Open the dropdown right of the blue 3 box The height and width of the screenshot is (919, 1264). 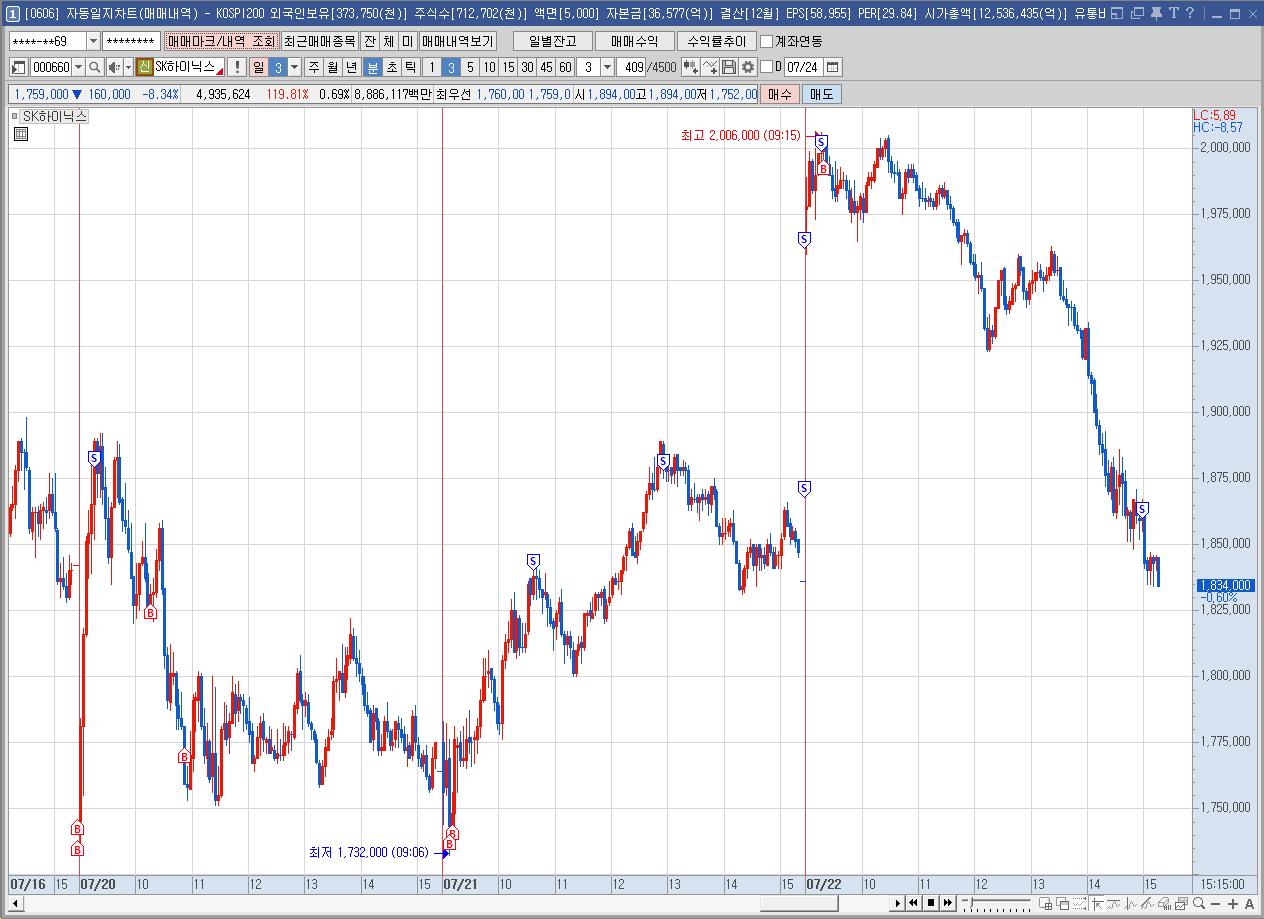[x=294, y=67]
